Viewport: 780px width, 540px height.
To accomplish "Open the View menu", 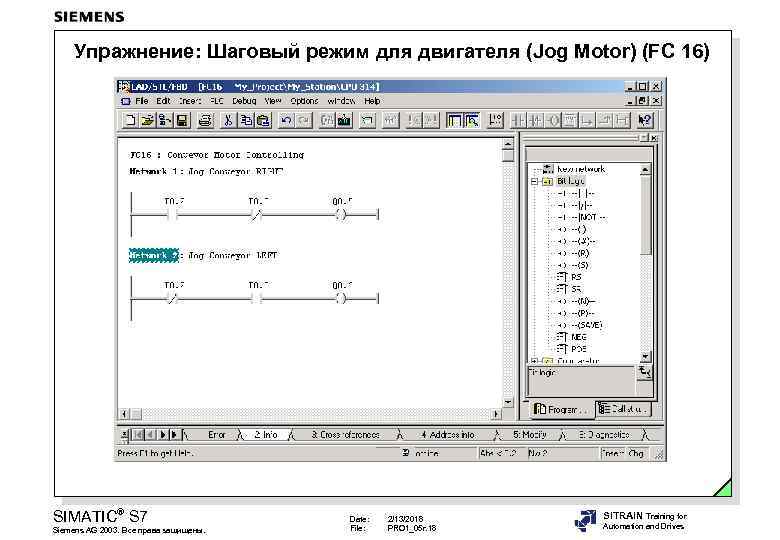I will 273,101.
